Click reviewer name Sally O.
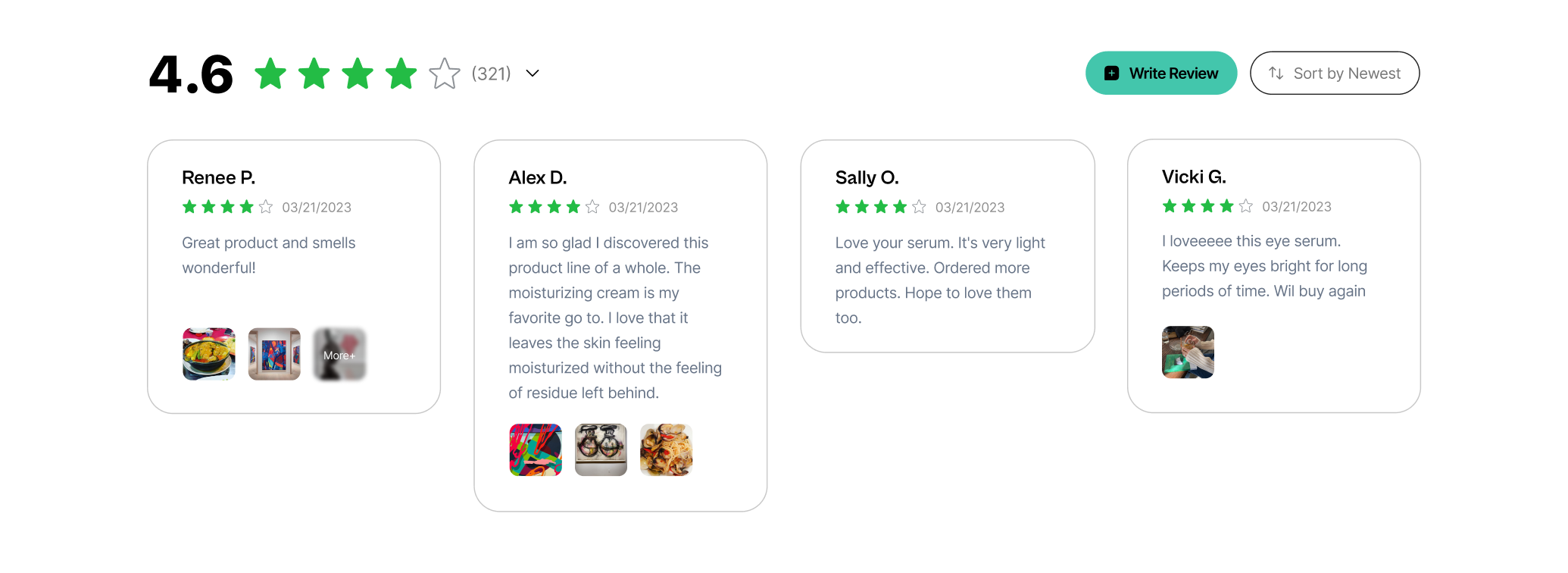Screen dimensions: 1568x573 click(867, 177)
